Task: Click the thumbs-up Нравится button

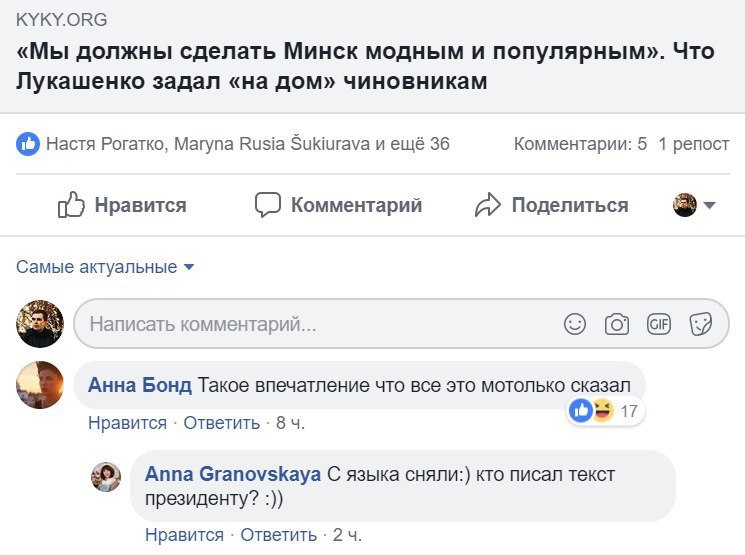Action: tap(122, 205)
